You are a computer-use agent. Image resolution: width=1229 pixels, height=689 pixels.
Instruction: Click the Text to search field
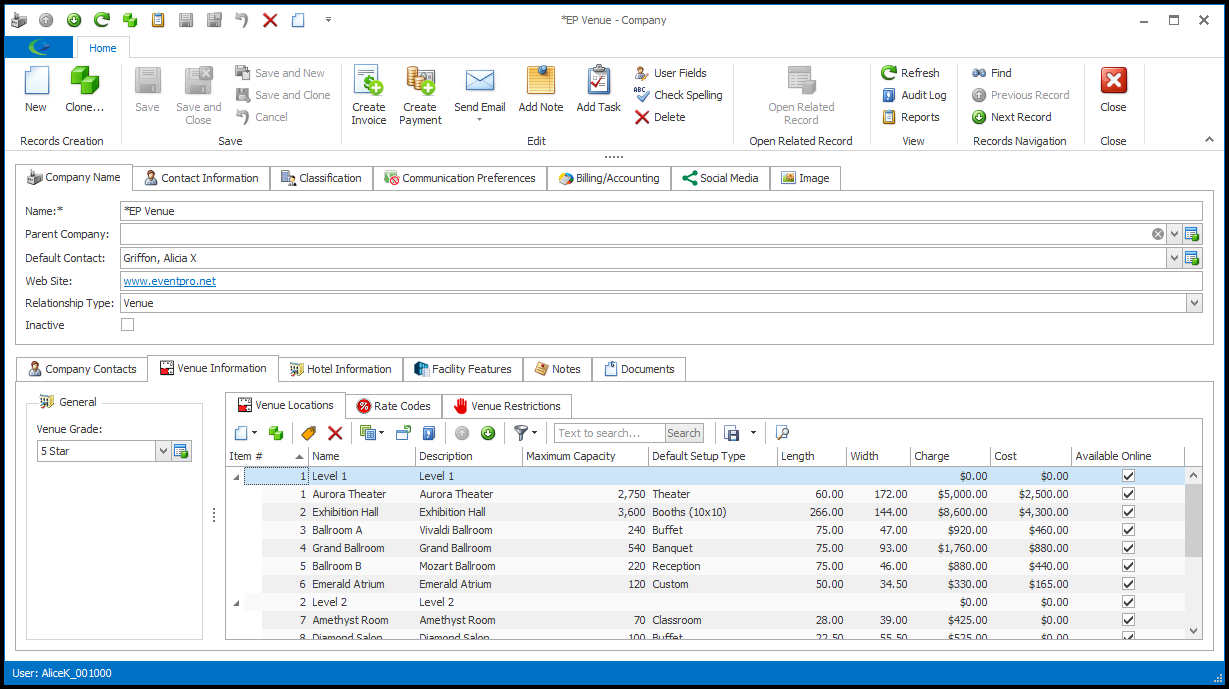coord(610,433)
